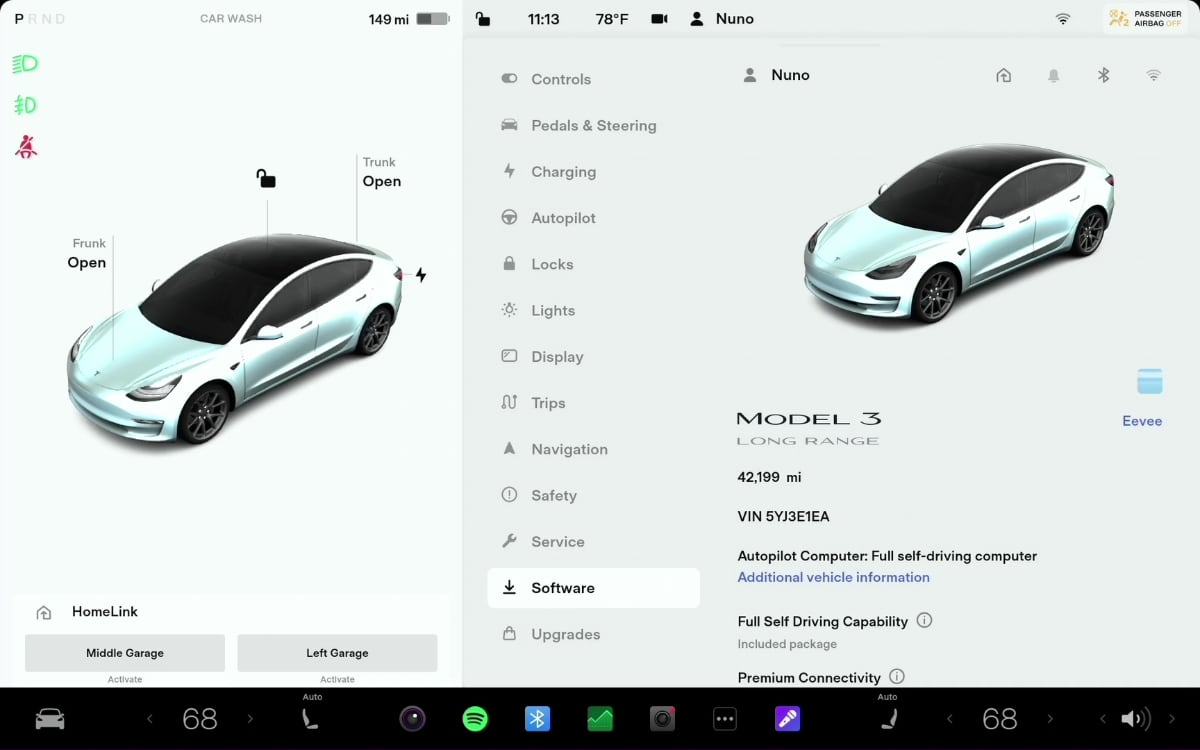The image size is (1200, 750).
Task: Tap the Nuno profile in settings header
Action: tap(776, 75)
